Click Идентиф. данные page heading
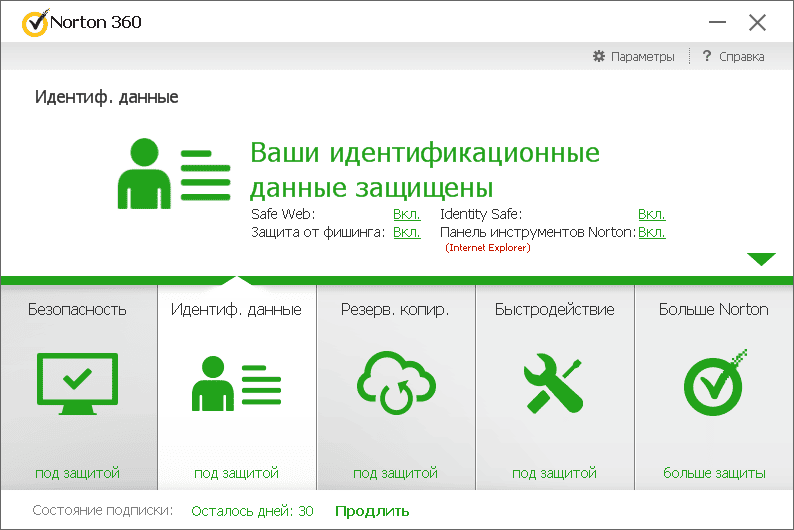The image size is (794, 530). coord(106,97)
